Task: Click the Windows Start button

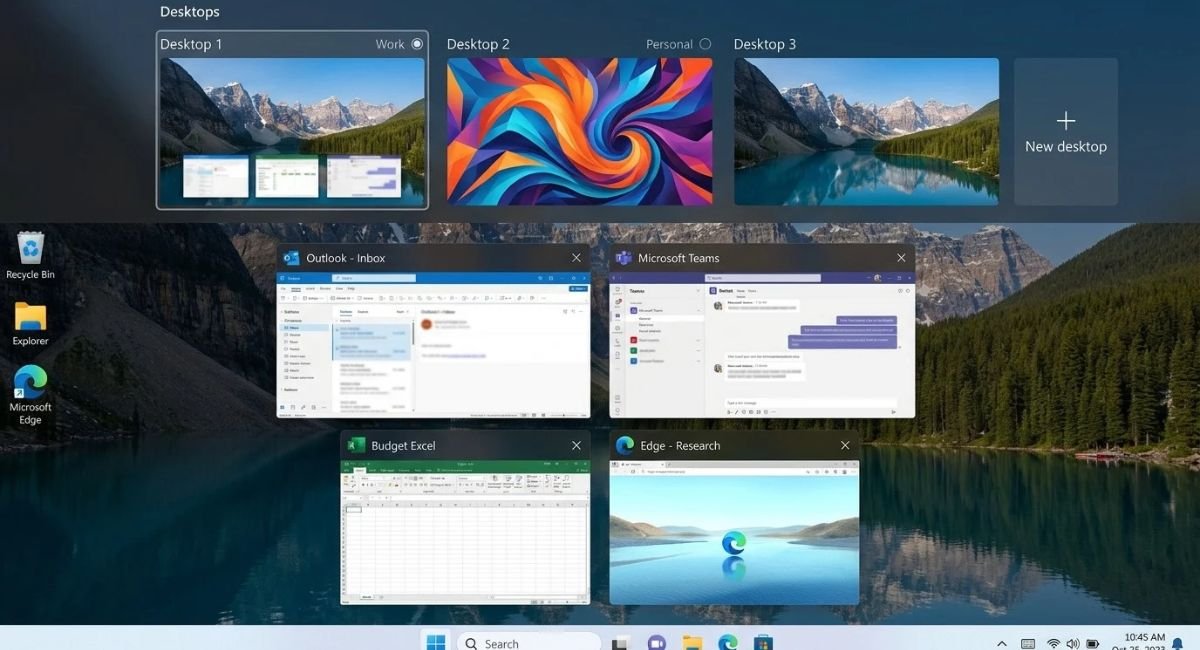Action: coord(437,642)
